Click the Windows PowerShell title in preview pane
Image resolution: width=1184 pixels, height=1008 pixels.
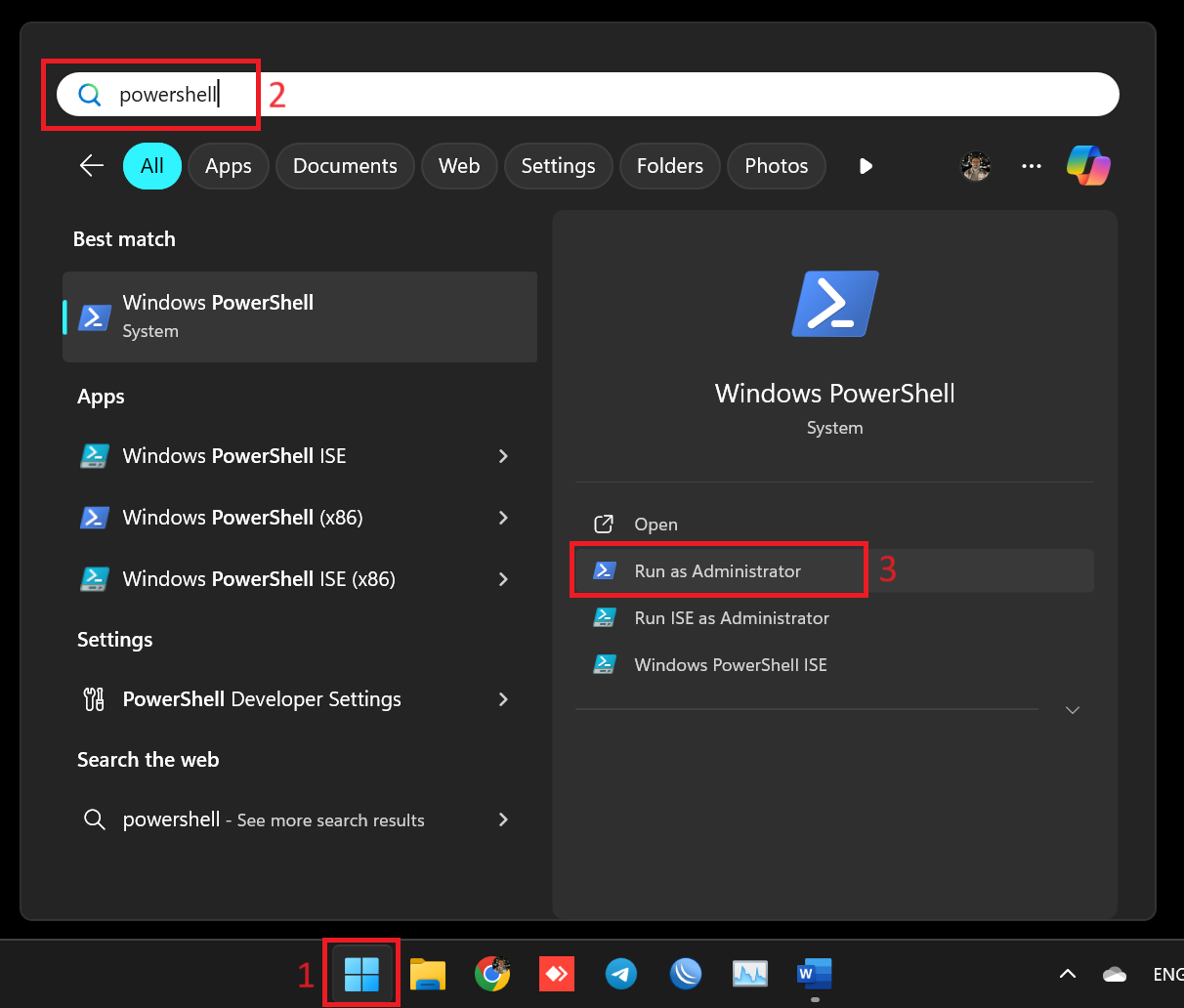pyautogui.click(x=835, y=394)
